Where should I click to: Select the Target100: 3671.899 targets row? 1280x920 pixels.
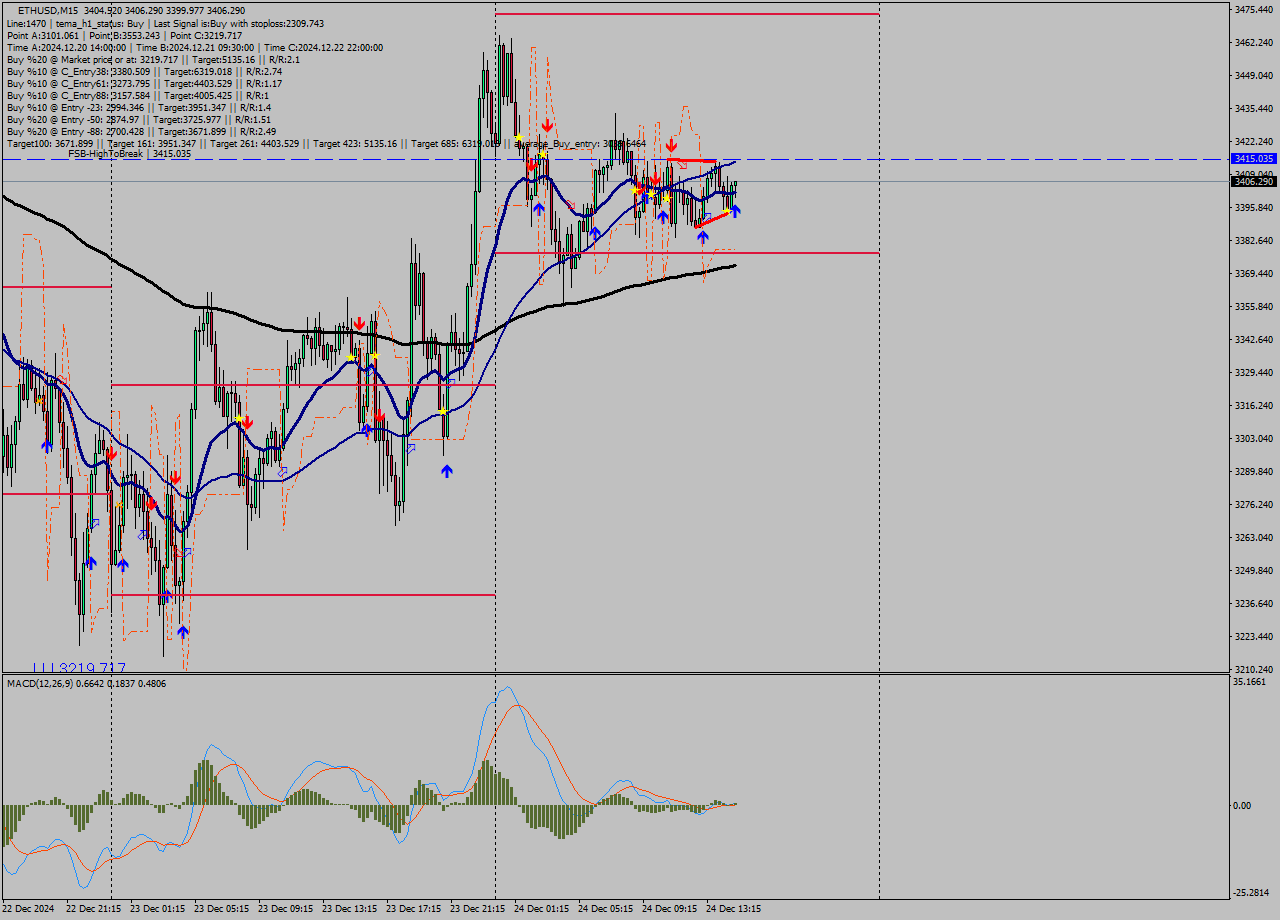point(325,143)
